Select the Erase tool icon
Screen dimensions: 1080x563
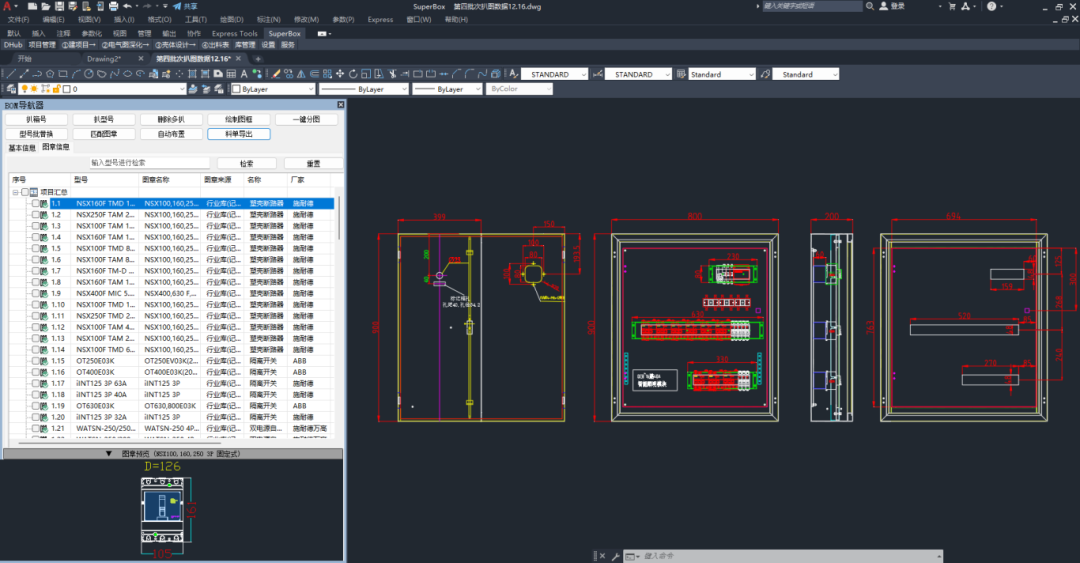(276, 74)
